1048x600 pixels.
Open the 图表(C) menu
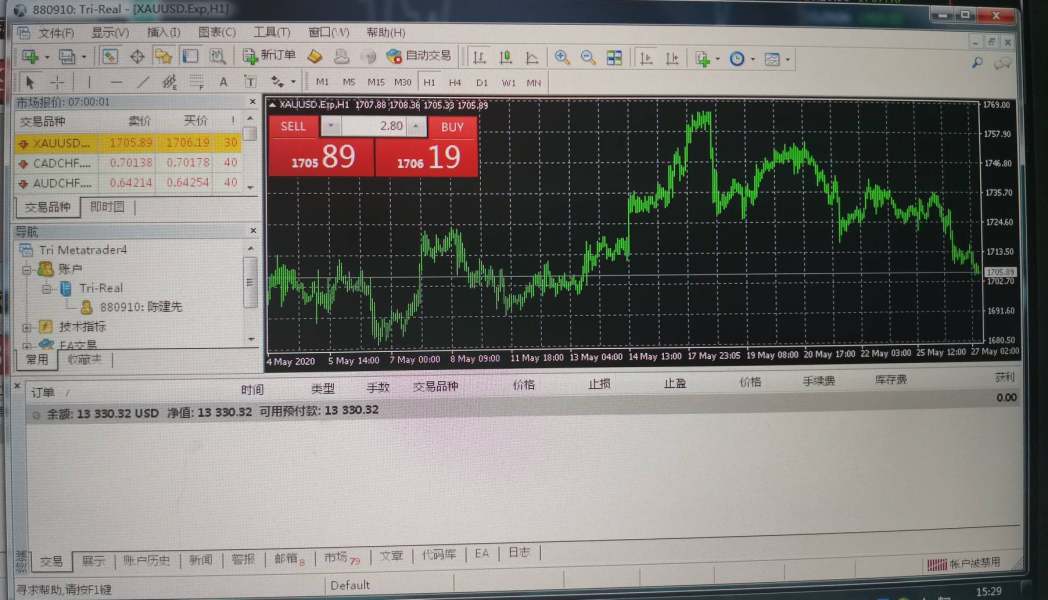coord(217,32)
